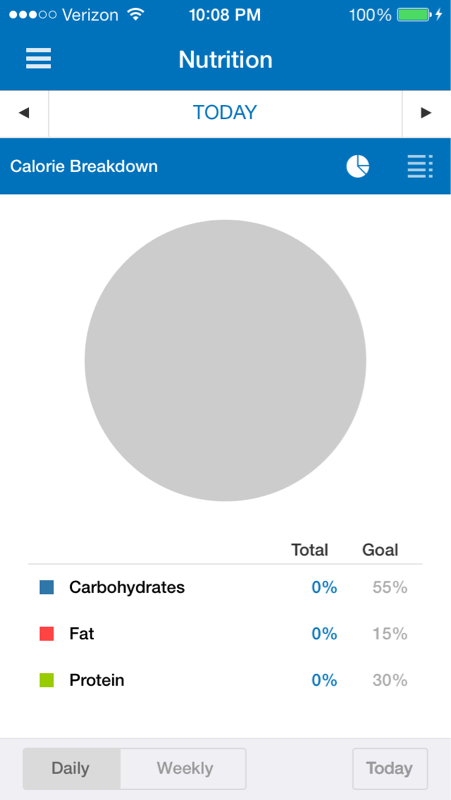Select the Weekly segment

pos(184,768)
